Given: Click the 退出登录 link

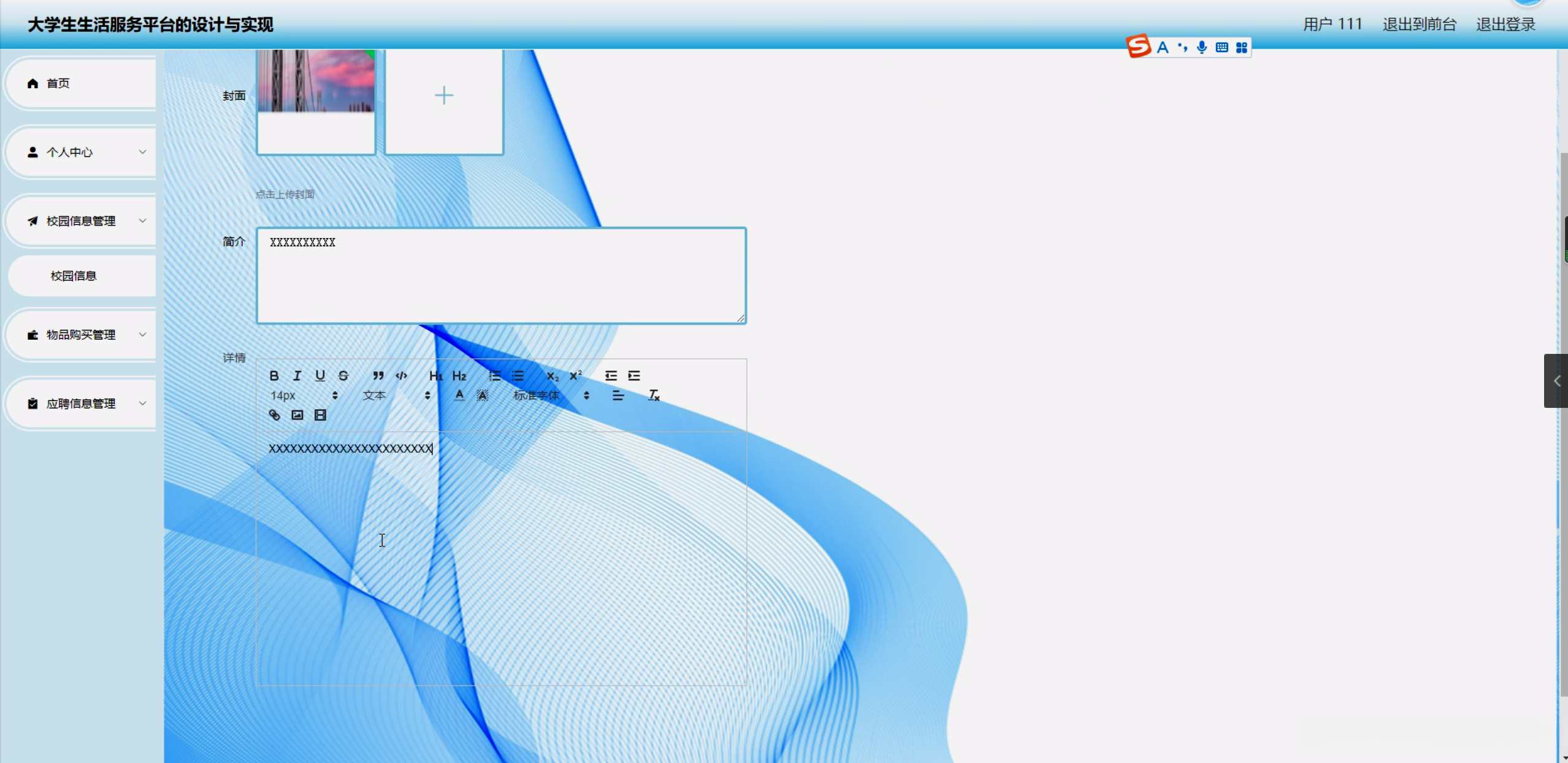Looking at the screenshot, I should click(1505, 25).
